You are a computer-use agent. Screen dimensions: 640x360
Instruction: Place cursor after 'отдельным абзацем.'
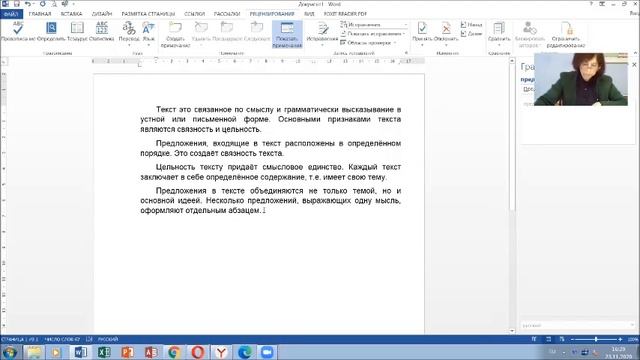(262, 211)
